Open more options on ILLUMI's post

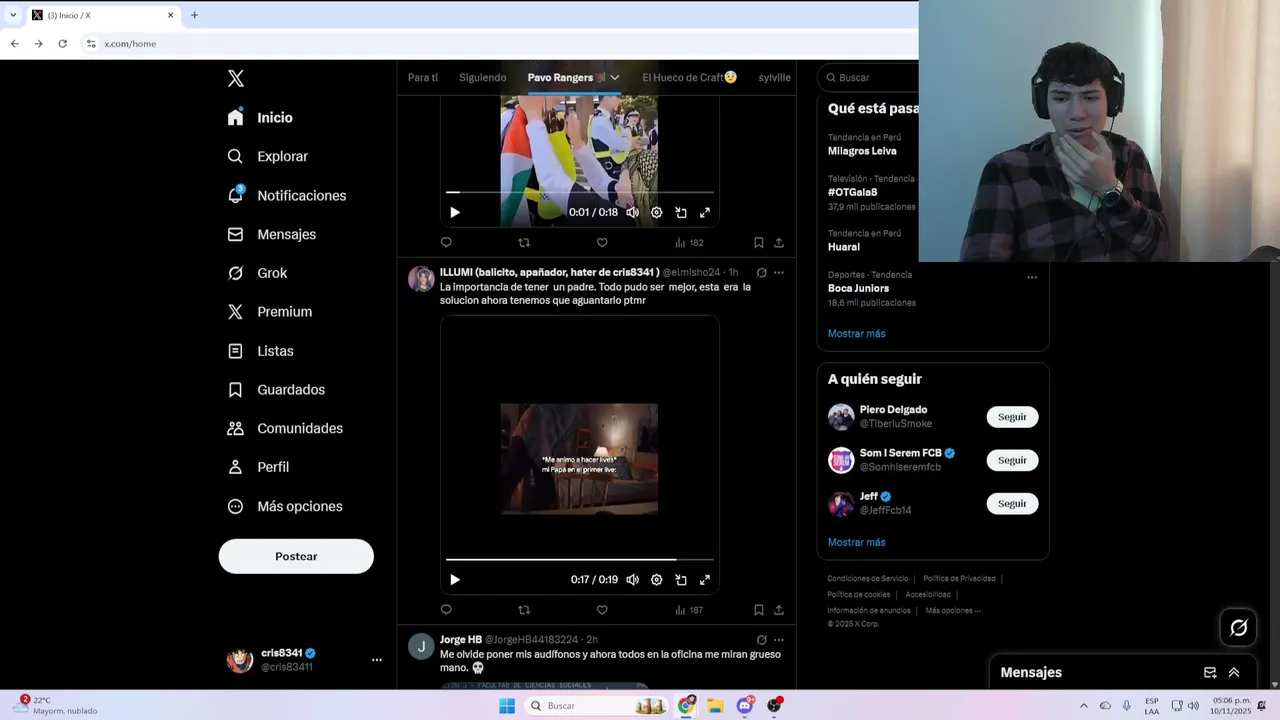click(779, 272)
